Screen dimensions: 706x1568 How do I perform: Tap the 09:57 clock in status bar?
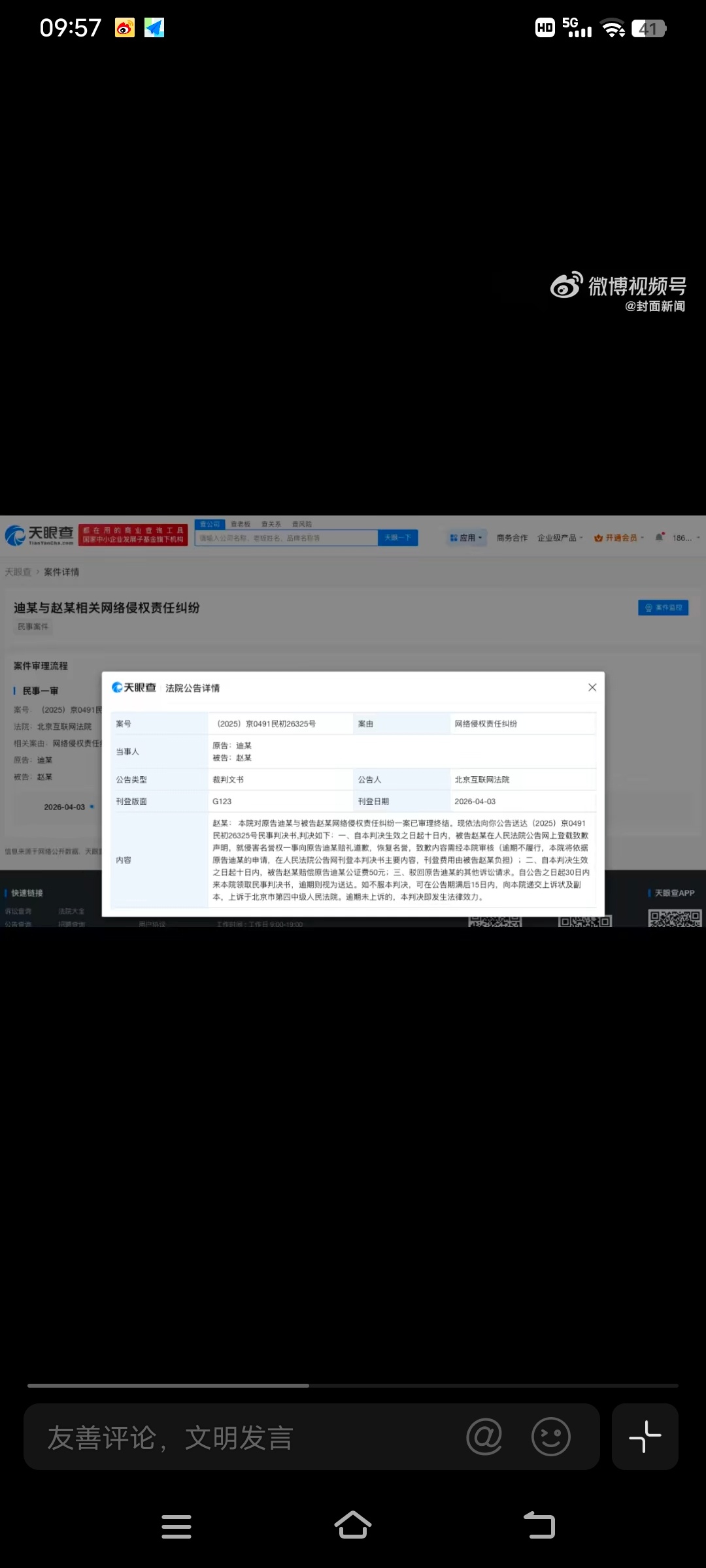click(71, 28)
